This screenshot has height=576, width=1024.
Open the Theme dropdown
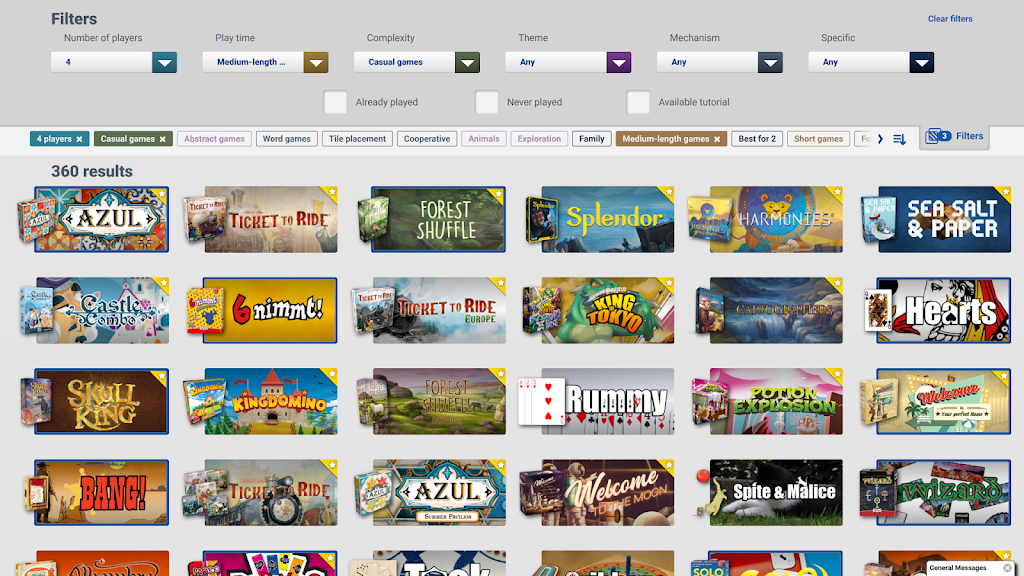click(568, 62)
